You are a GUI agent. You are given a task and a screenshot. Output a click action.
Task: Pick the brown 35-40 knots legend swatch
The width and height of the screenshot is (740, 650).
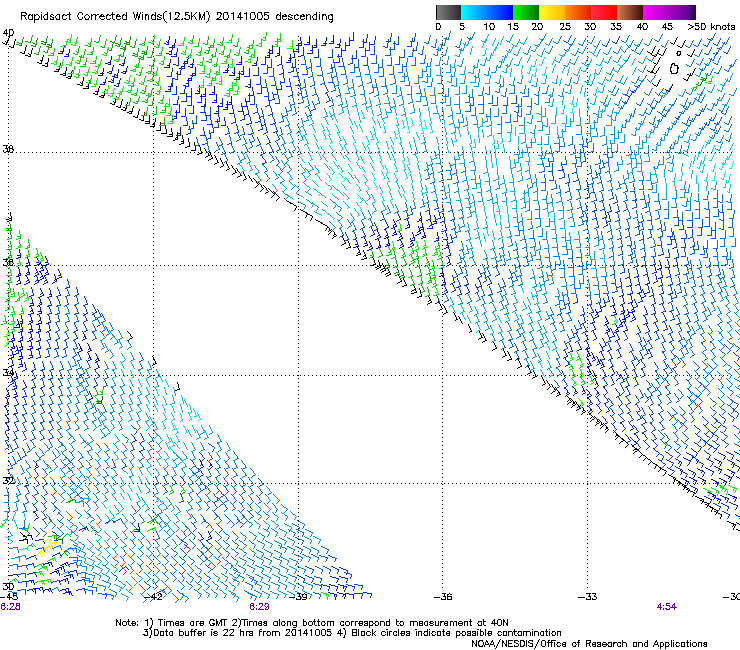click(630, 12)
